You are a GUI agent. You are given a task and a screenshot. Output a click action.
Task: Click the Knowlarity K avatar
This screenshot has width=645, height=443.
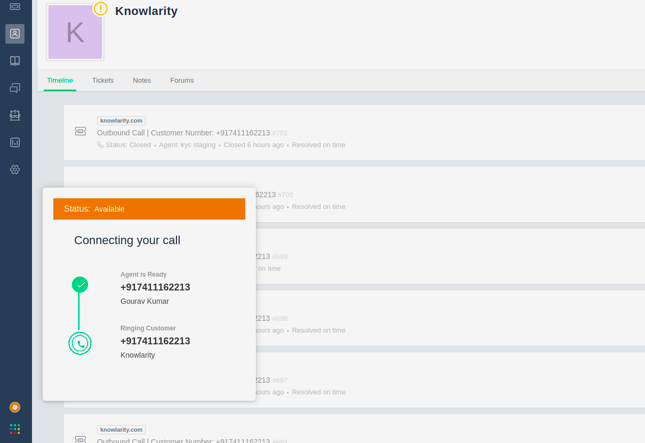coord(75,32)
